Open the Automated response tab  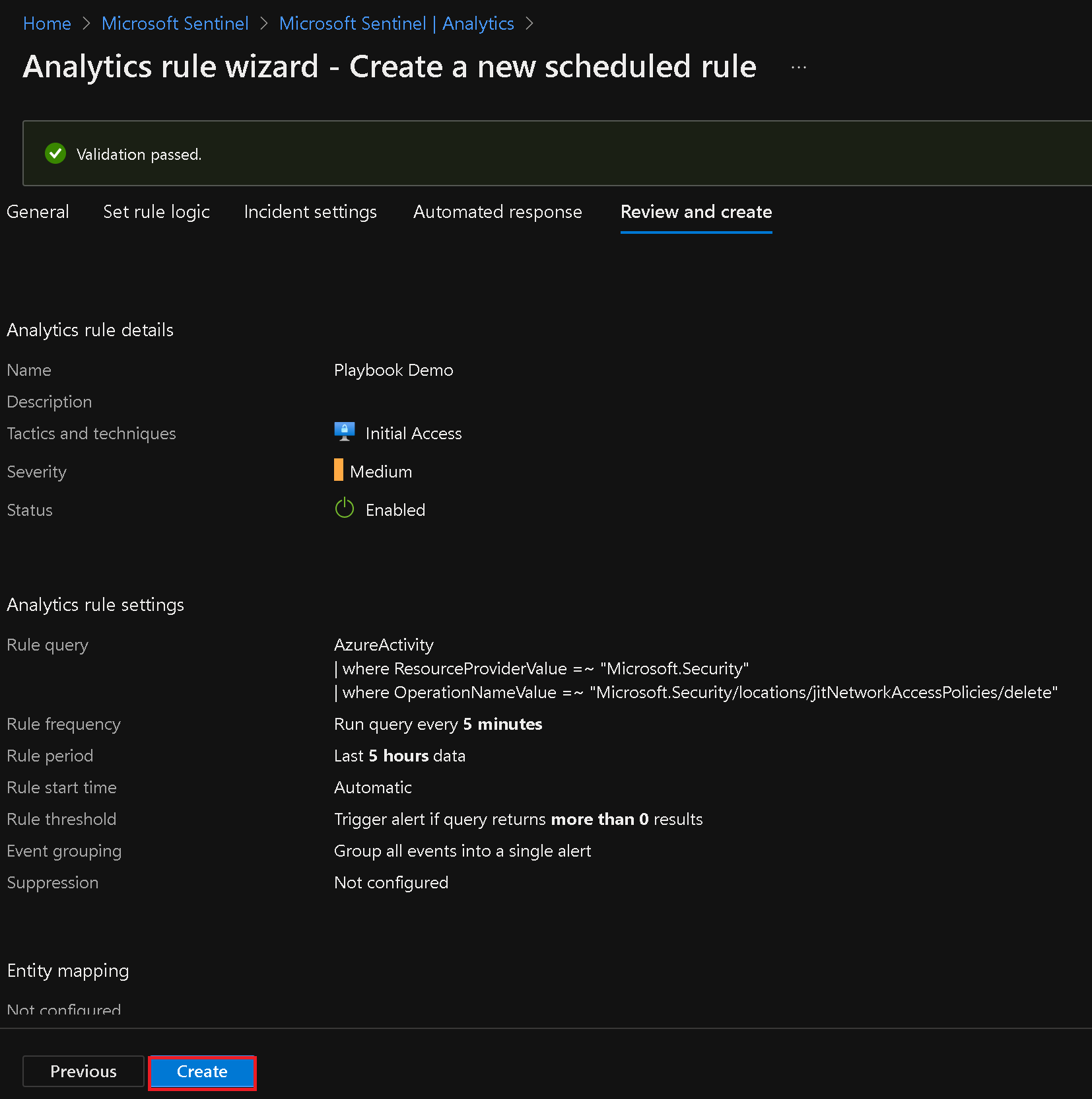pyautogui.click(x=498, y=212)
